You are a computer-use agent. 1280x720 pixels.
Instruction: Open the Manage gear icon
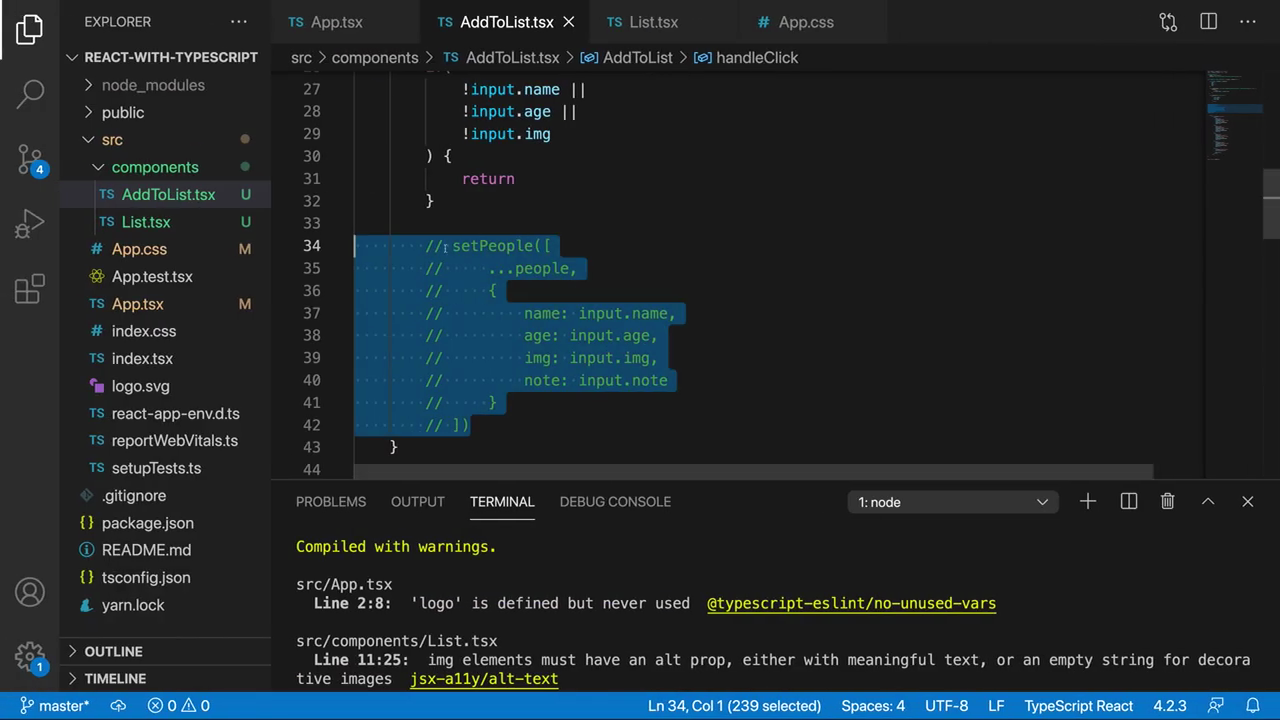(x=30, y=657)
